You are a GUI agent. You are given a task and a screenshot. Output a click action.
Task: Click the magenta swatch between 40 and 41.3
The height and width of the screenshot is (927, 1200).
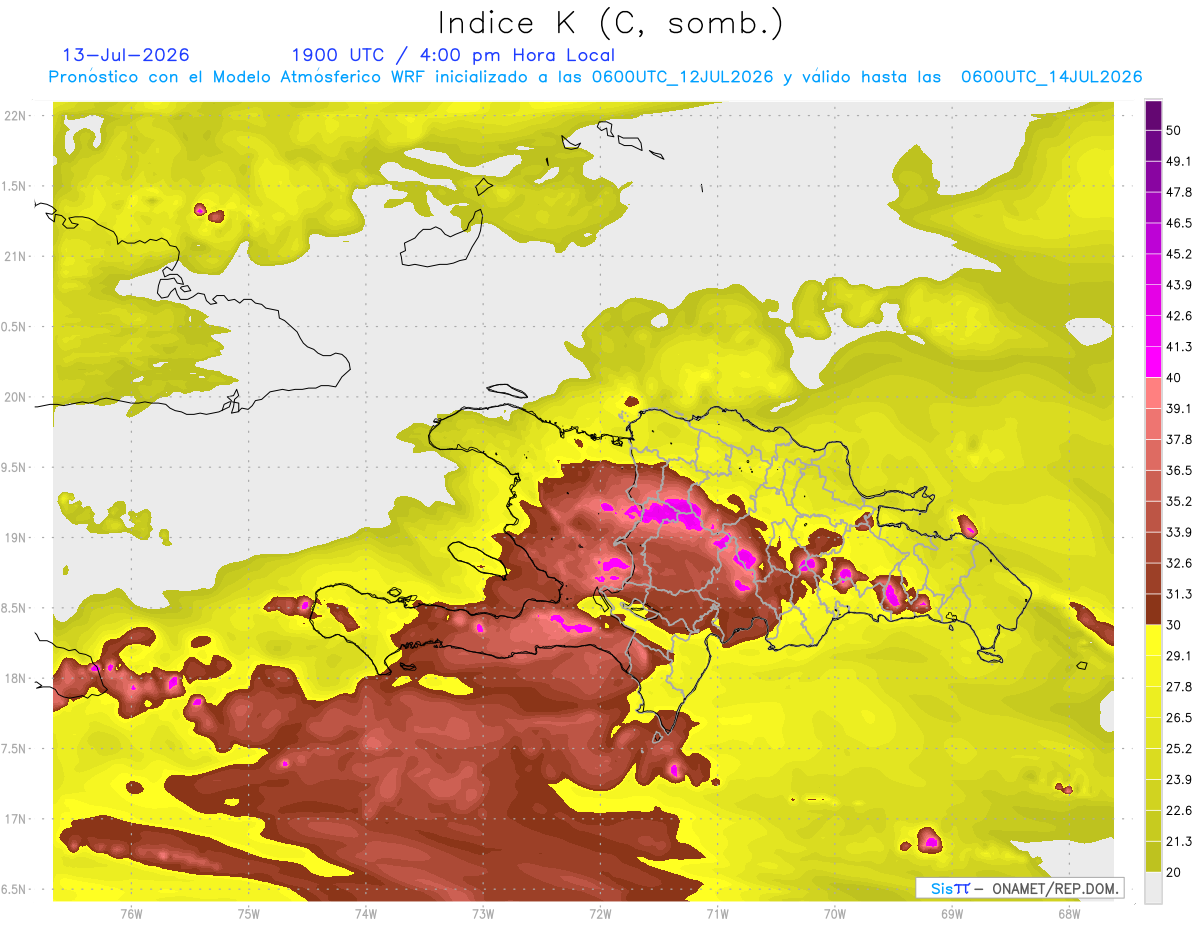(x=1153, y=362)
